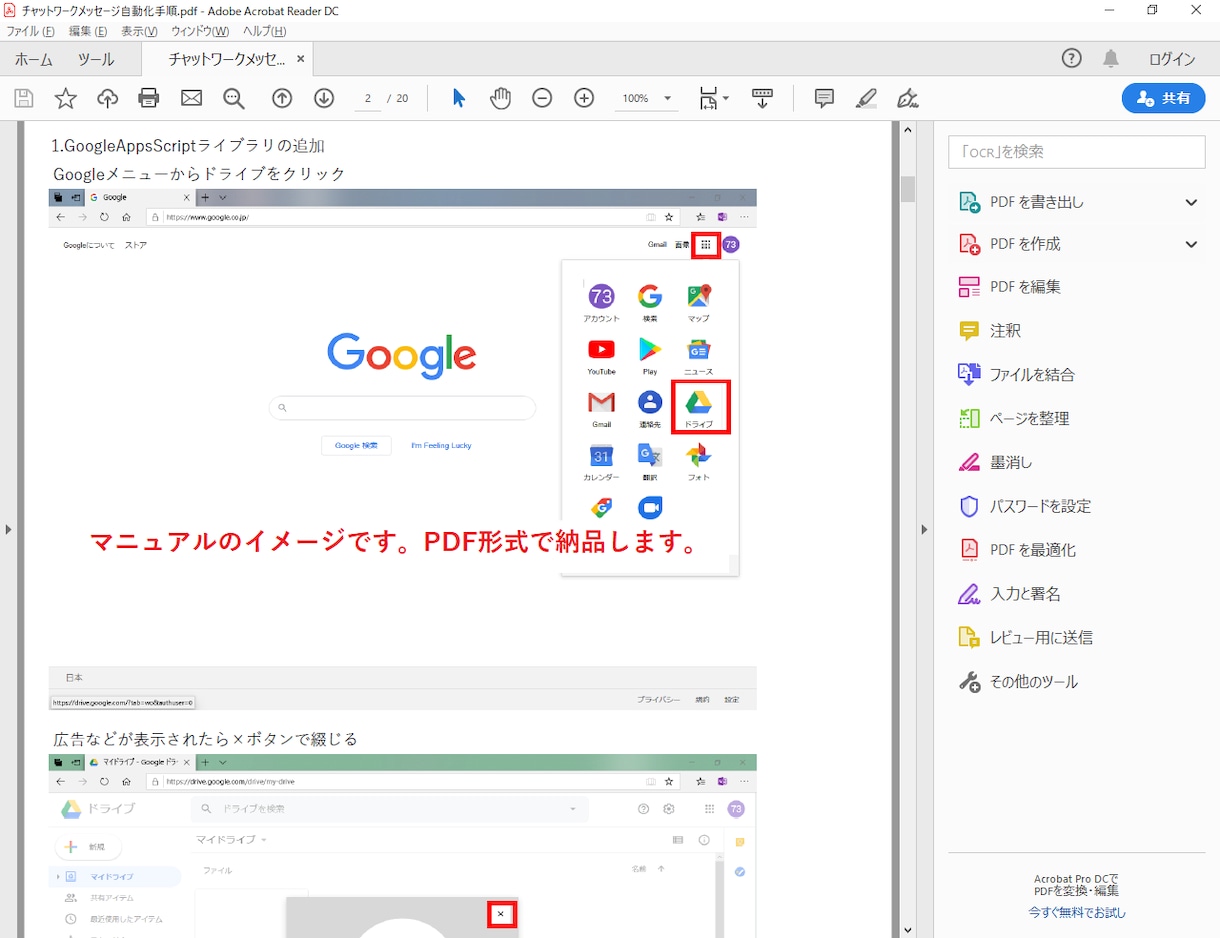Send file by email envelope icon

point(191,98)
